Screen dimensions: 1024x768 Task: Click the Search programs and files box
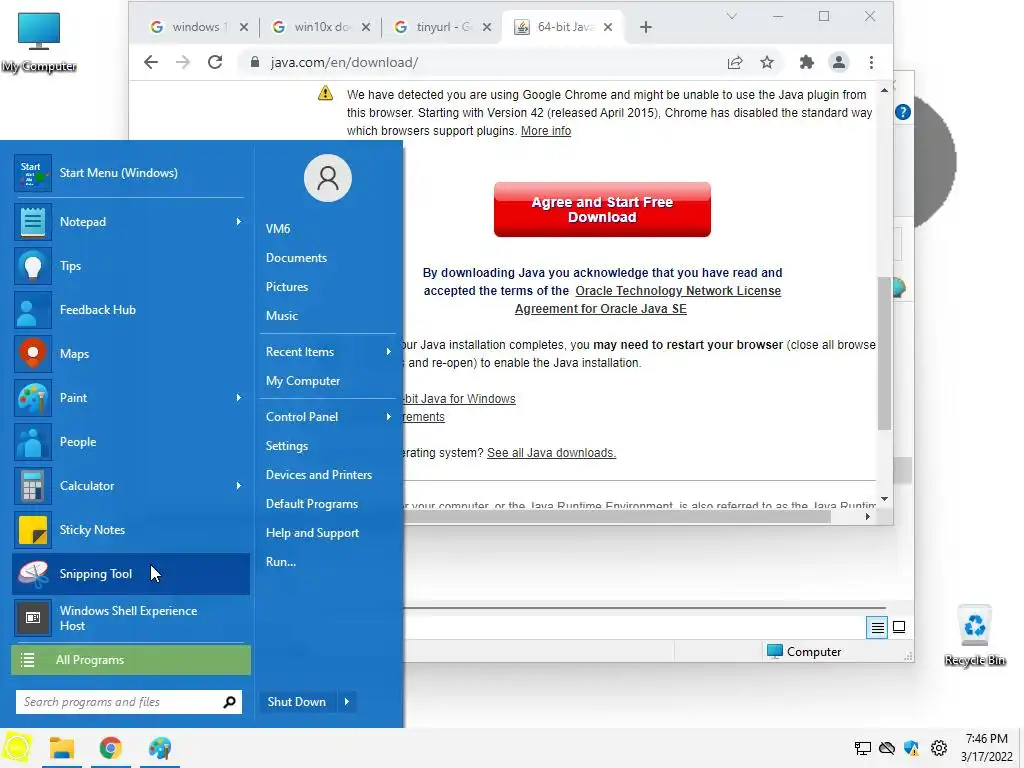(x=129, y=702)
